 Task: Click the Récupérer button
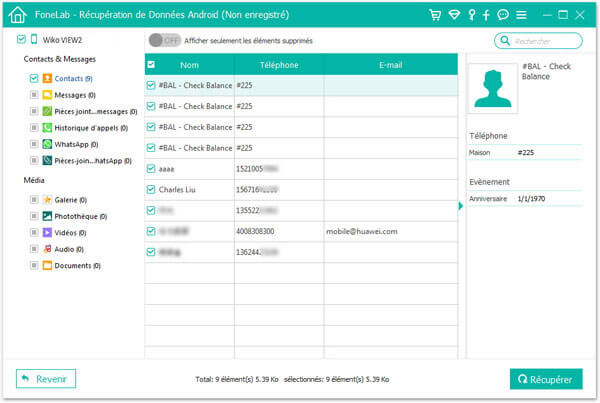546,379
